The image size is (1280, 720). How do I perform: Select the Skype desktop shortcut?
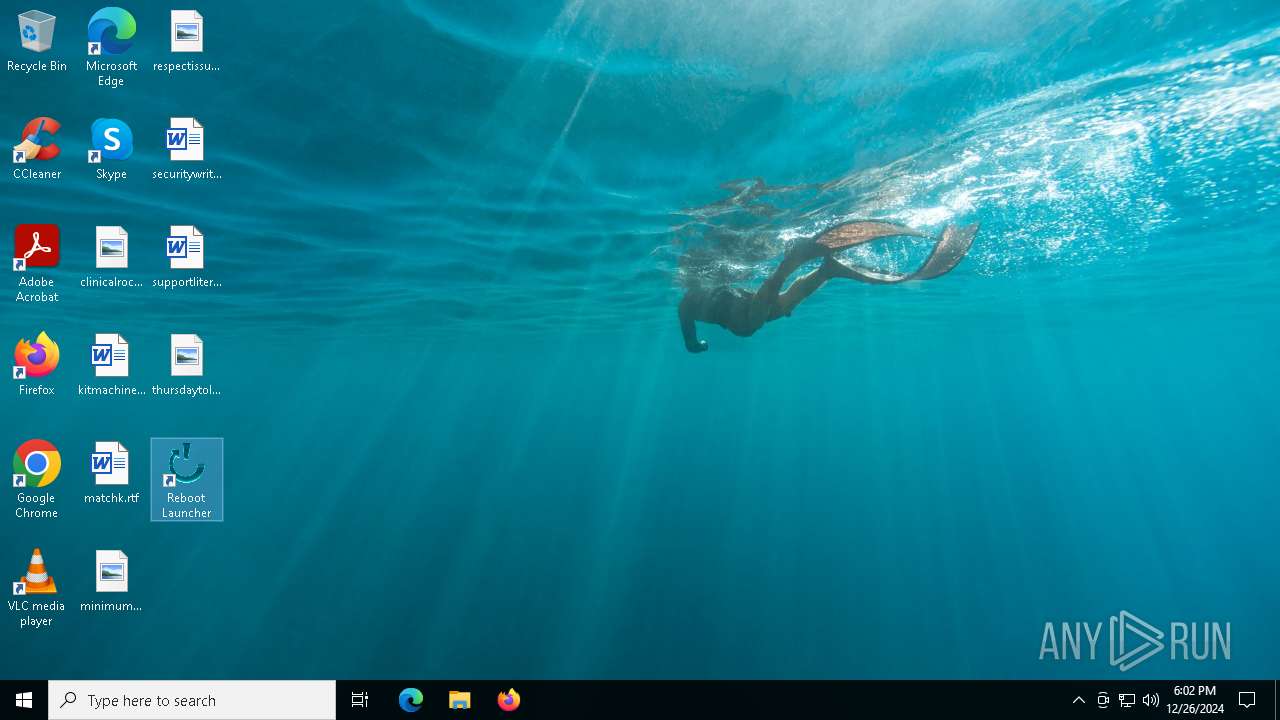click(x=111, y=150)
